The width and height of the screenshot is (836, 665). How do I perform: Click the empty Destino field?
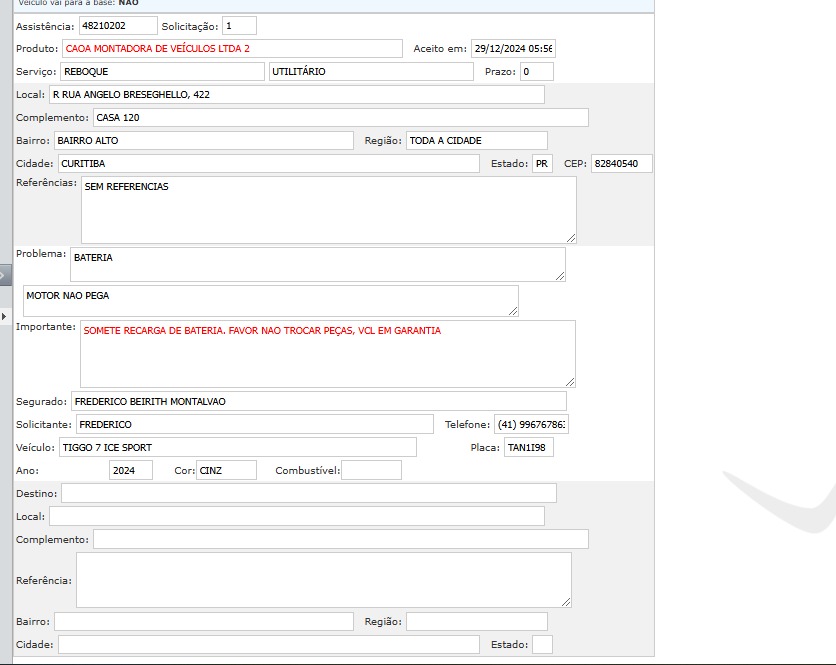(x=309, y=493)
